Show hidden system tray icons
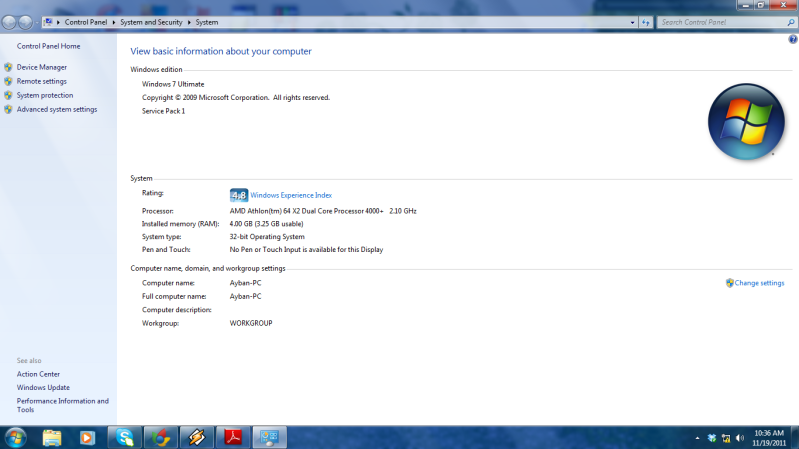Screen dimensions: 799x449 697,438
